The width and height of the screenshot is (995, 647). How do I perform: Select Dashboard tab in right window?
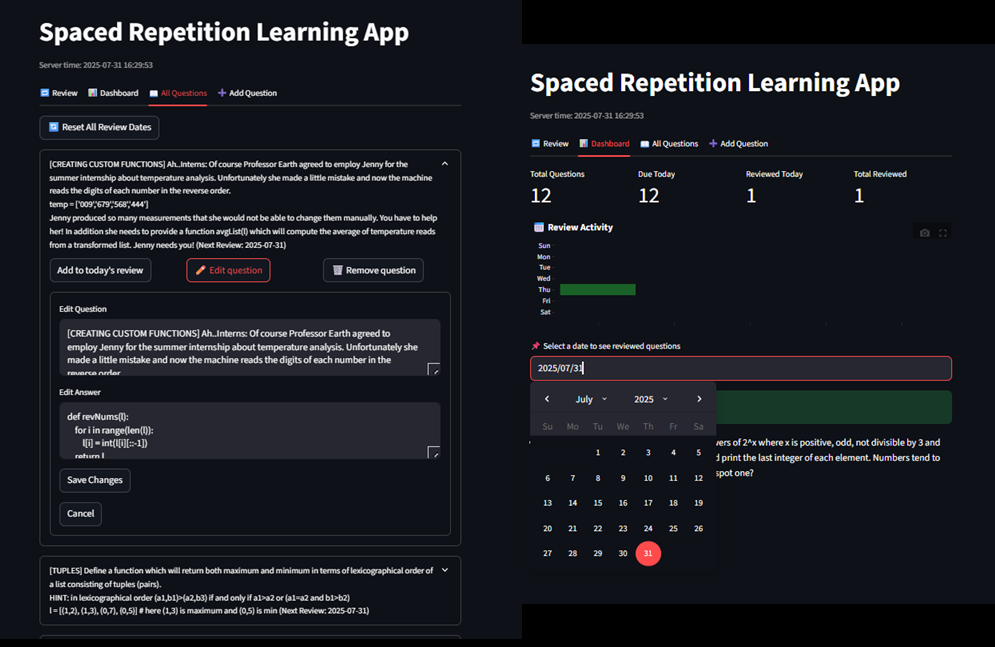pyautogui.click(x=604, y=143)
